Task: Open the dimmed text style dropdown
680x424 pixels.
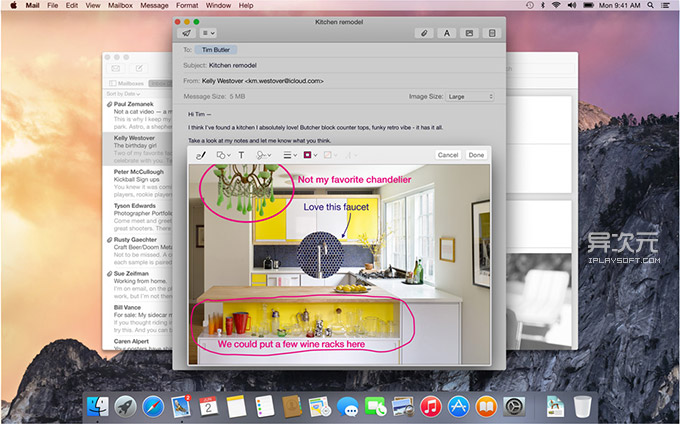Action: [350, 155]
